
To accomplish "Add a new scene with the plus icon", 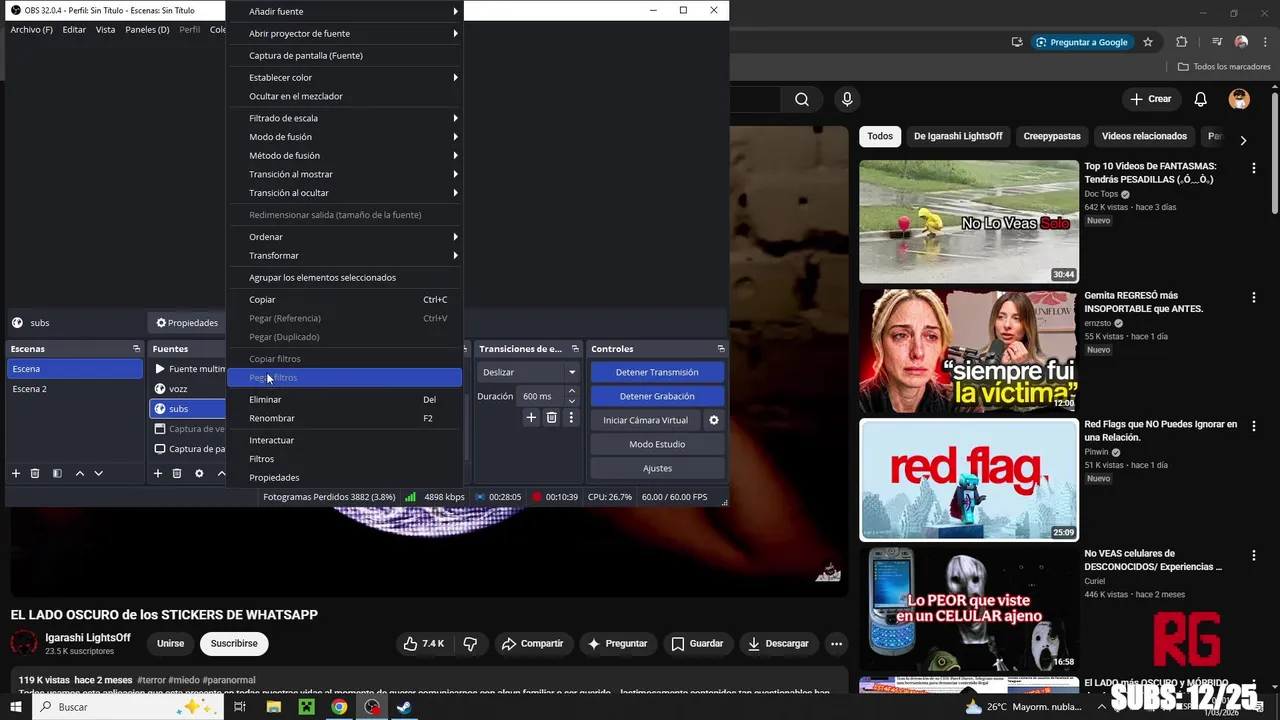I will pos(16,473).
